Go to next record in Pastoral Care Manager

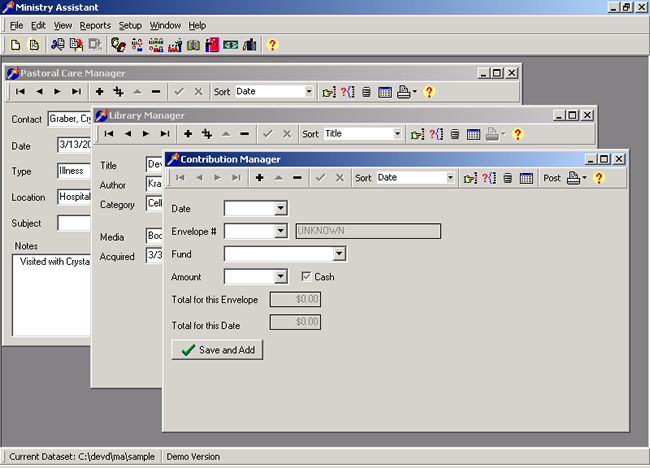[57, 92]
